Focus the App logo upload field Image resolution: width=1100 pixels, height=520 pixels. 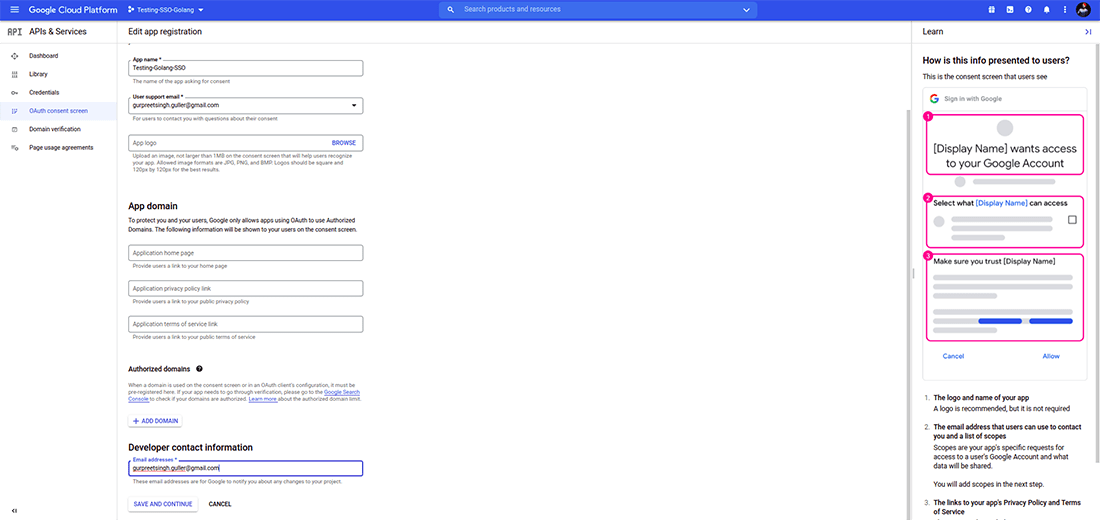pos(246,142)
